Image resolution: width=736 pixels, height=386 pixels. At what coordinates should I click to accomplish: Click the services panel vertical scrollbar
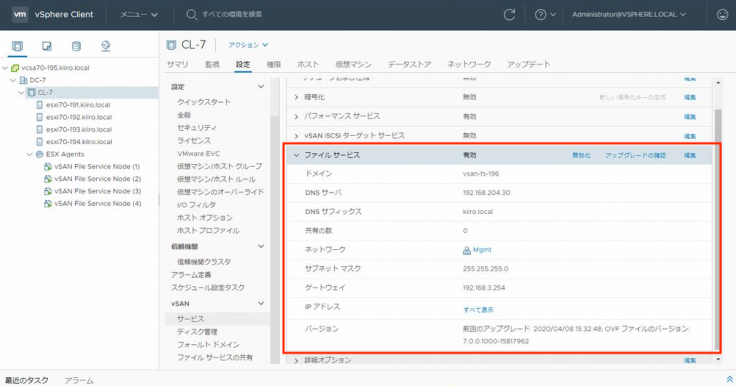(718, 230)
